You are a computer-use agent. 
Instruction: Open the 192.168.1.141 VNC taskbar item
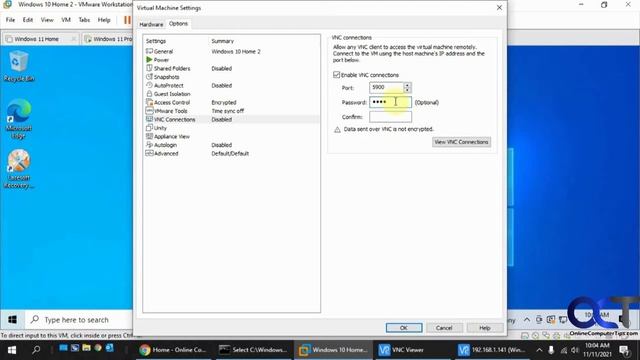pos(492,350)
